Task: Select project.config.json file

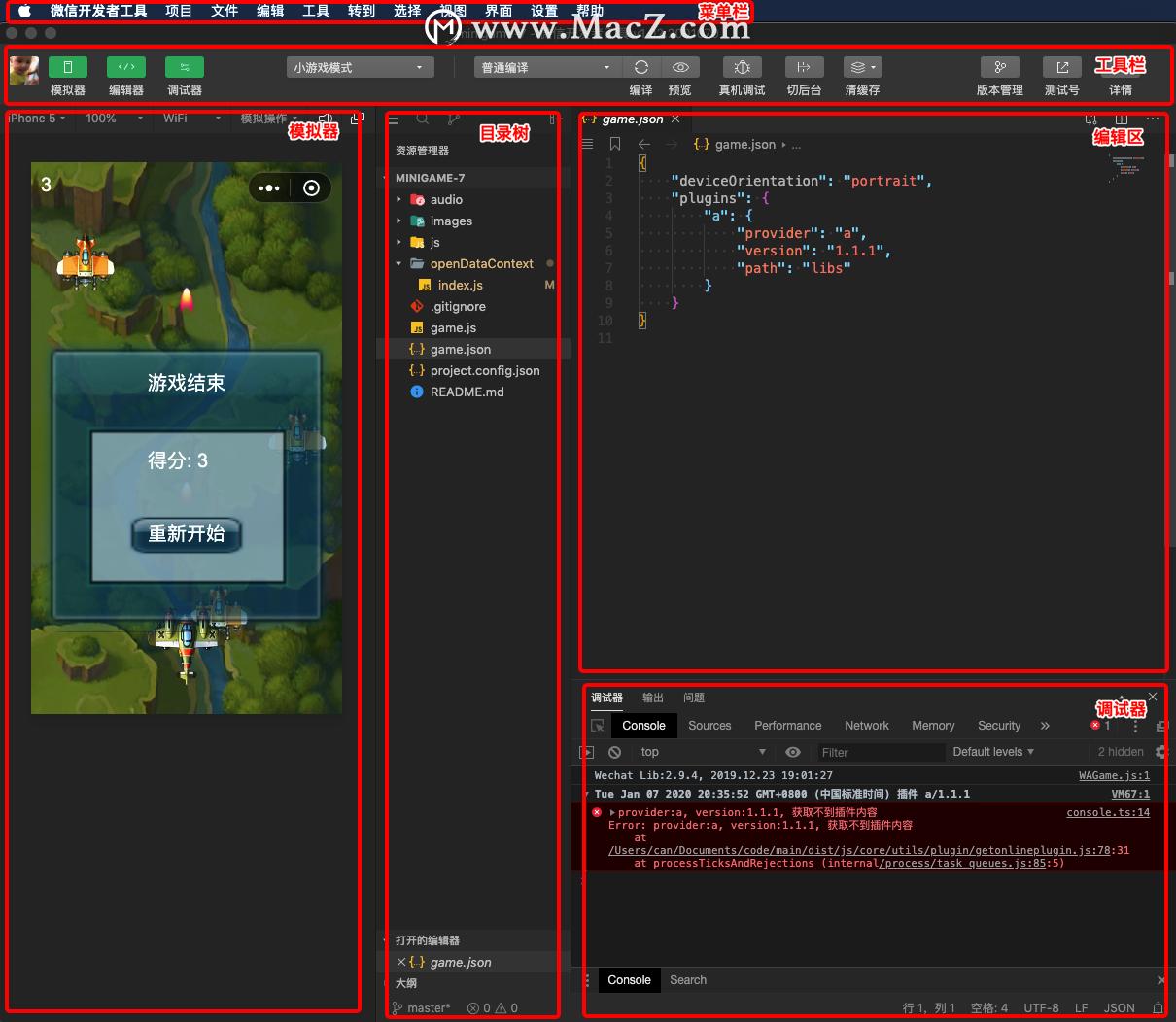Action: pos(473,370)
